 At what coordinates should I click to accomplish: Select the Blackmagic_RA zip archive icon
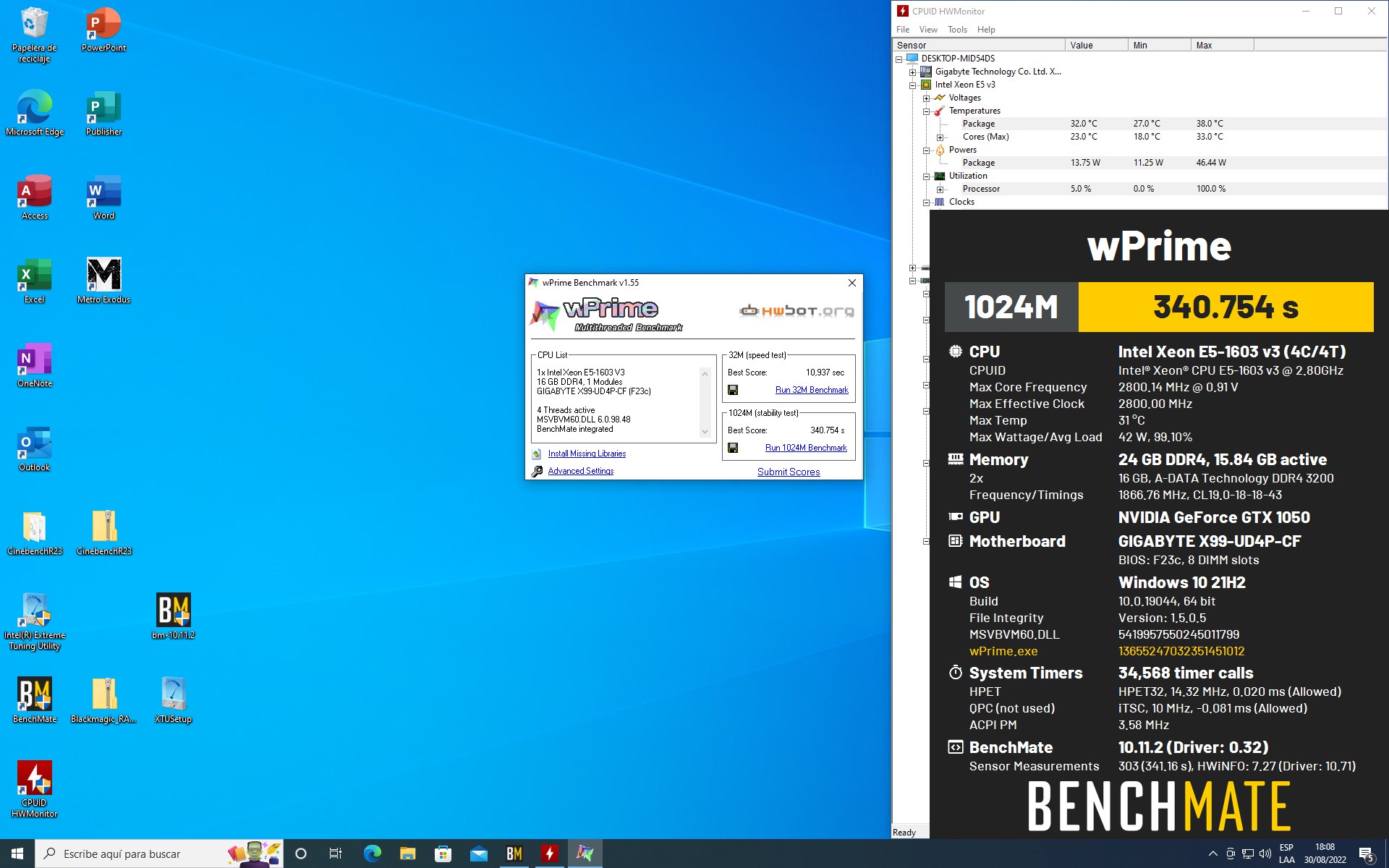coord(103,700)
